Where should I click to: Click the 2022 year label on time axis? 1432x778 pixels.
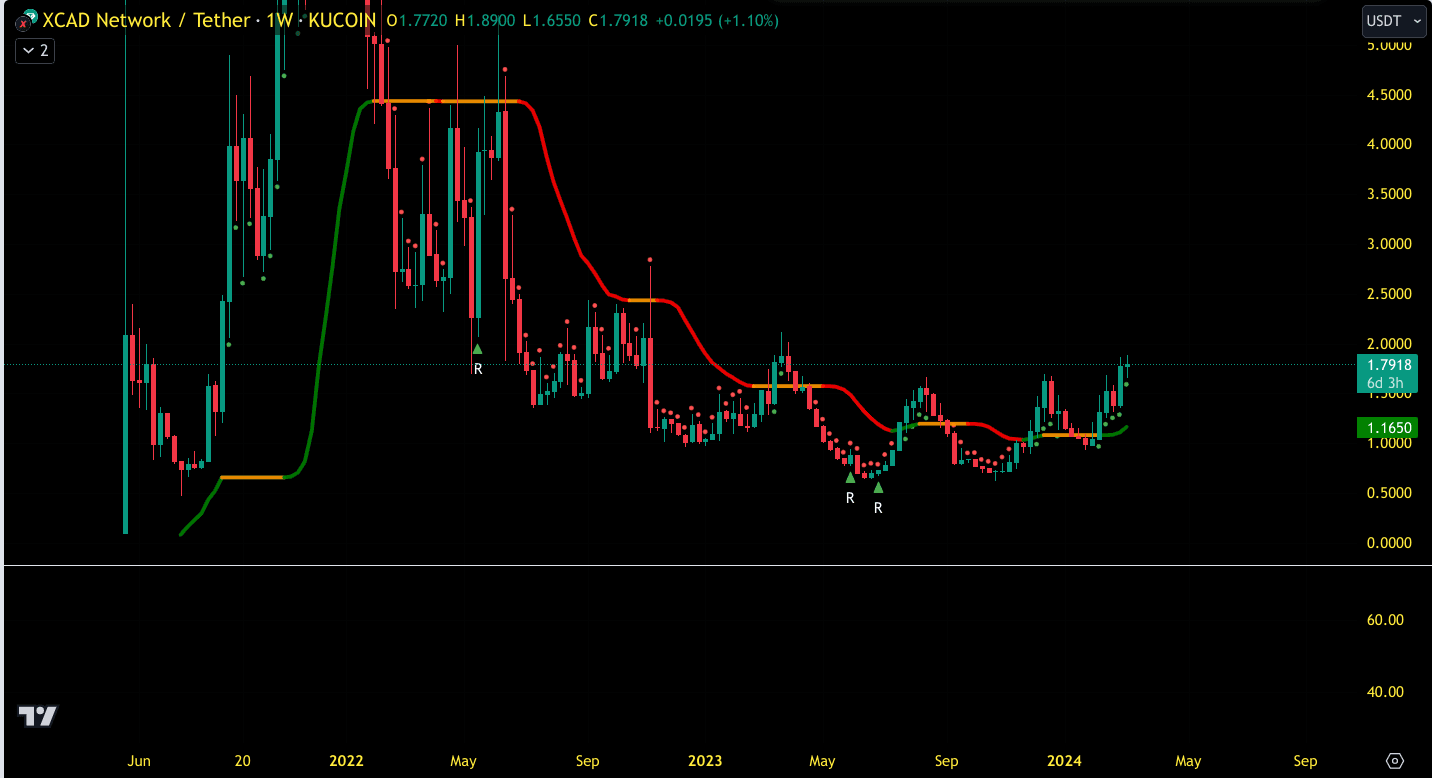(346, 761)
